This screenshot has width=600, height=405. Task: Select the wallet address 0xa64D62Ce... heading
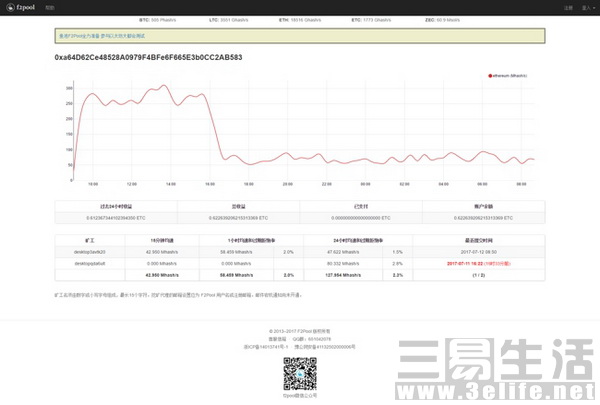[x=148, y=57]
